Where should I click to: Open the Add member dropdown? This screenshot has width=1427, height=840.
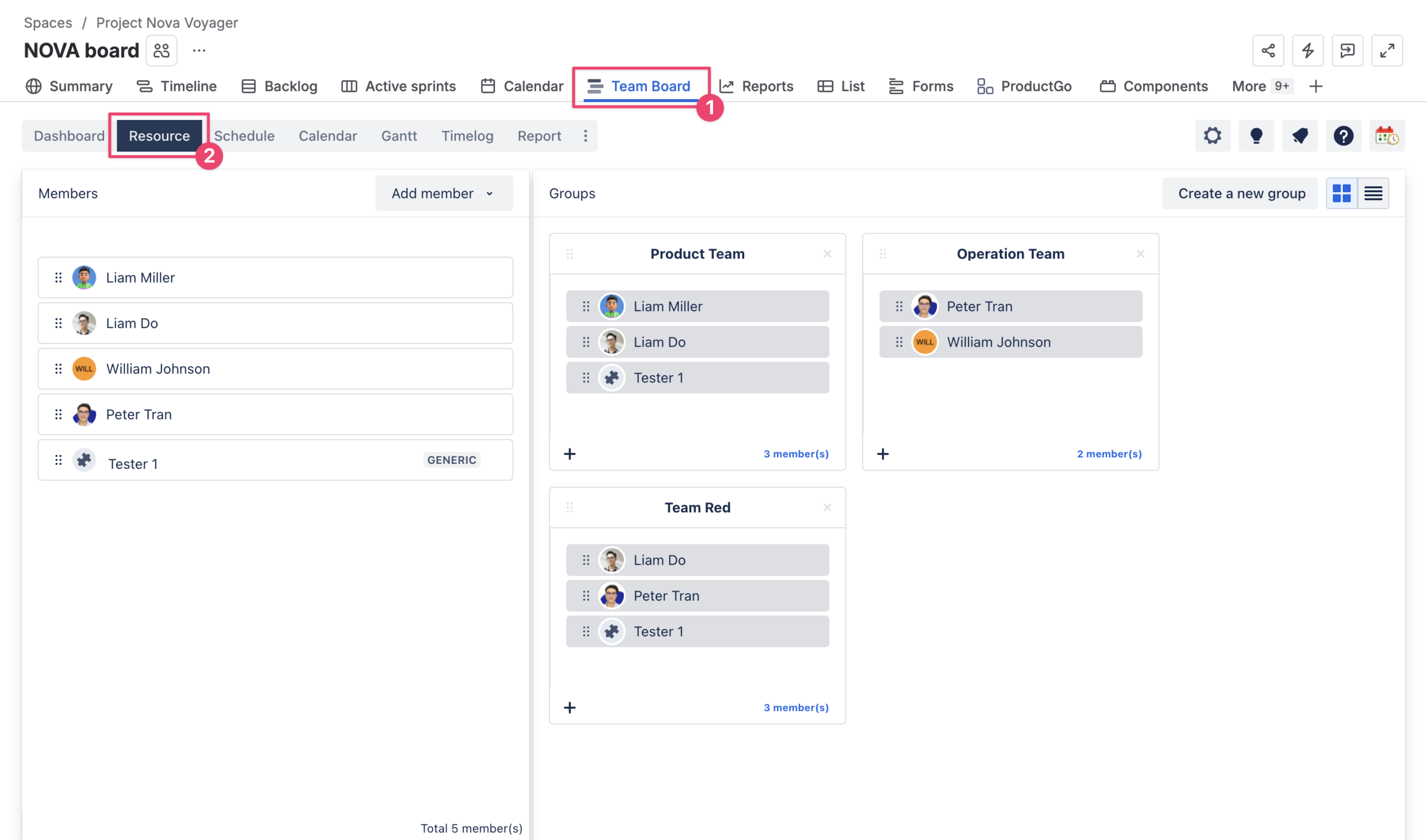click(444, 193)
